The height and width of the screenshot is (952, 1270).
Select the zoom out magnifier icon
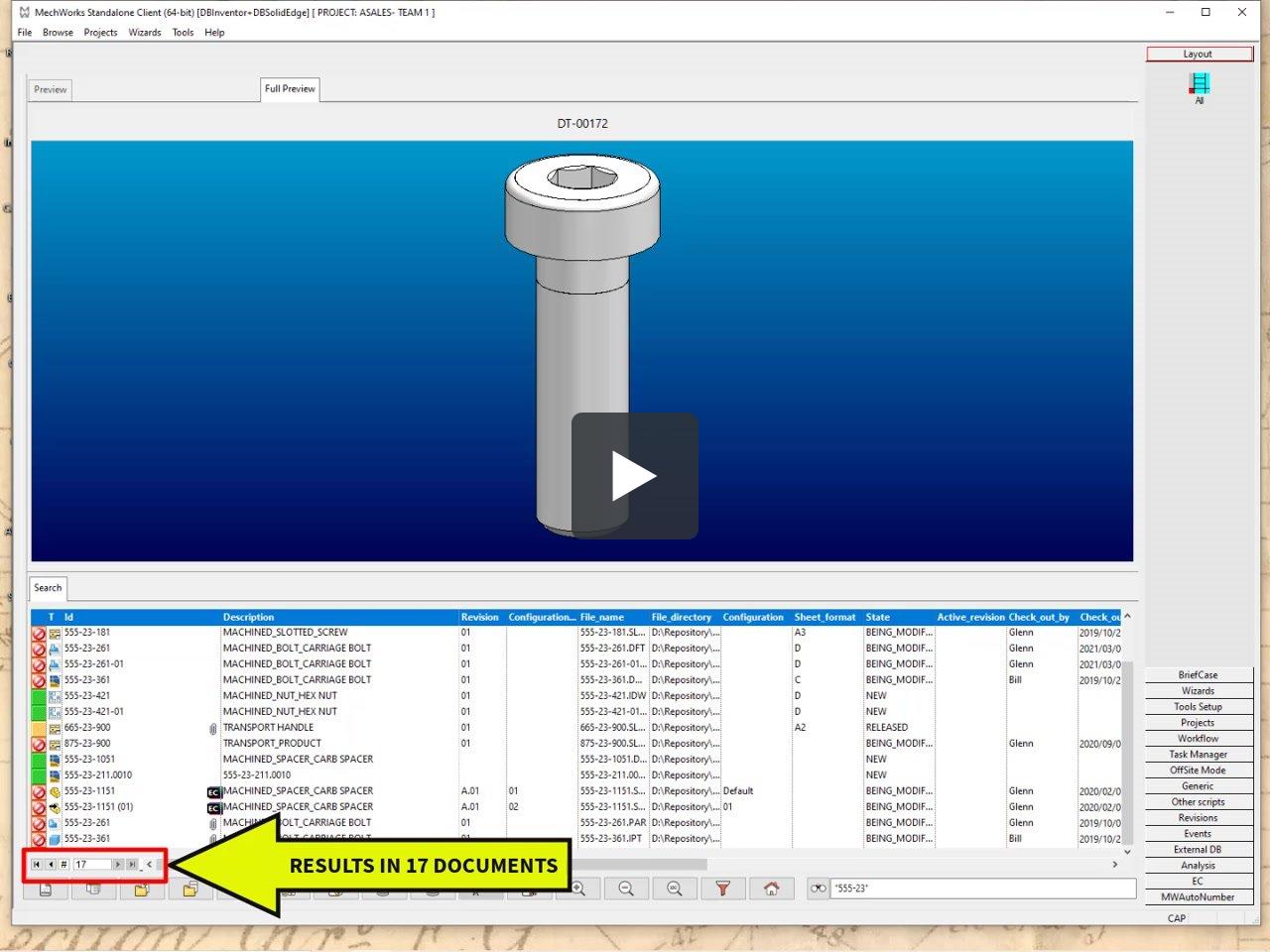pos(626,888)
